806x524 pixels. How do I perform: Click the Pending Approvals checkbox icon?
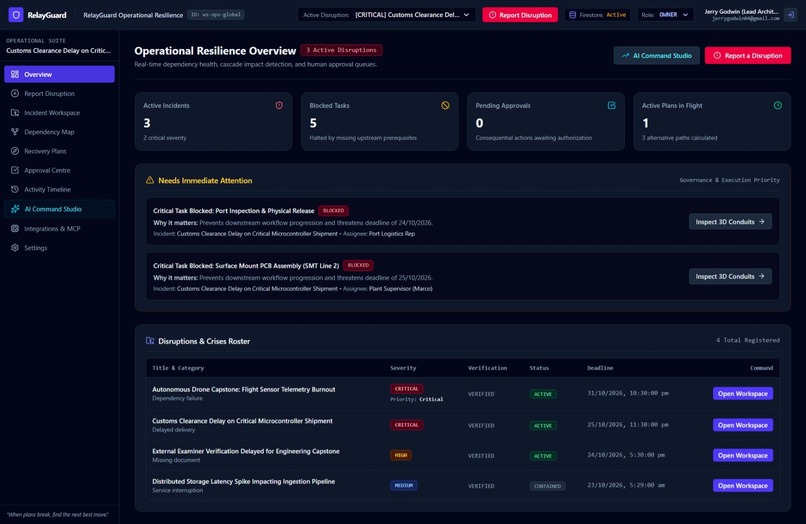click(x=612, y=105)
